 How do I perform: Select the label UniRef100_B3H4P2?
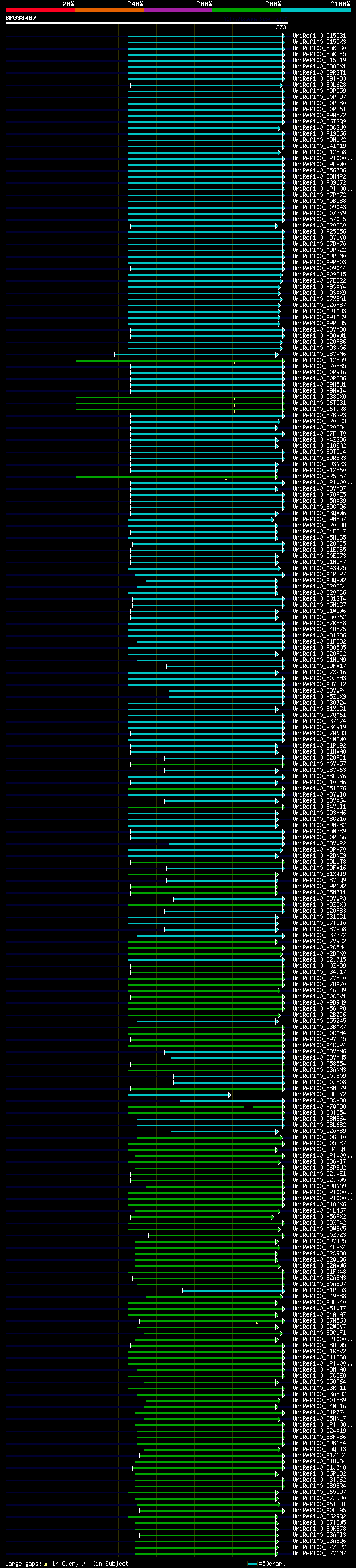319,176
